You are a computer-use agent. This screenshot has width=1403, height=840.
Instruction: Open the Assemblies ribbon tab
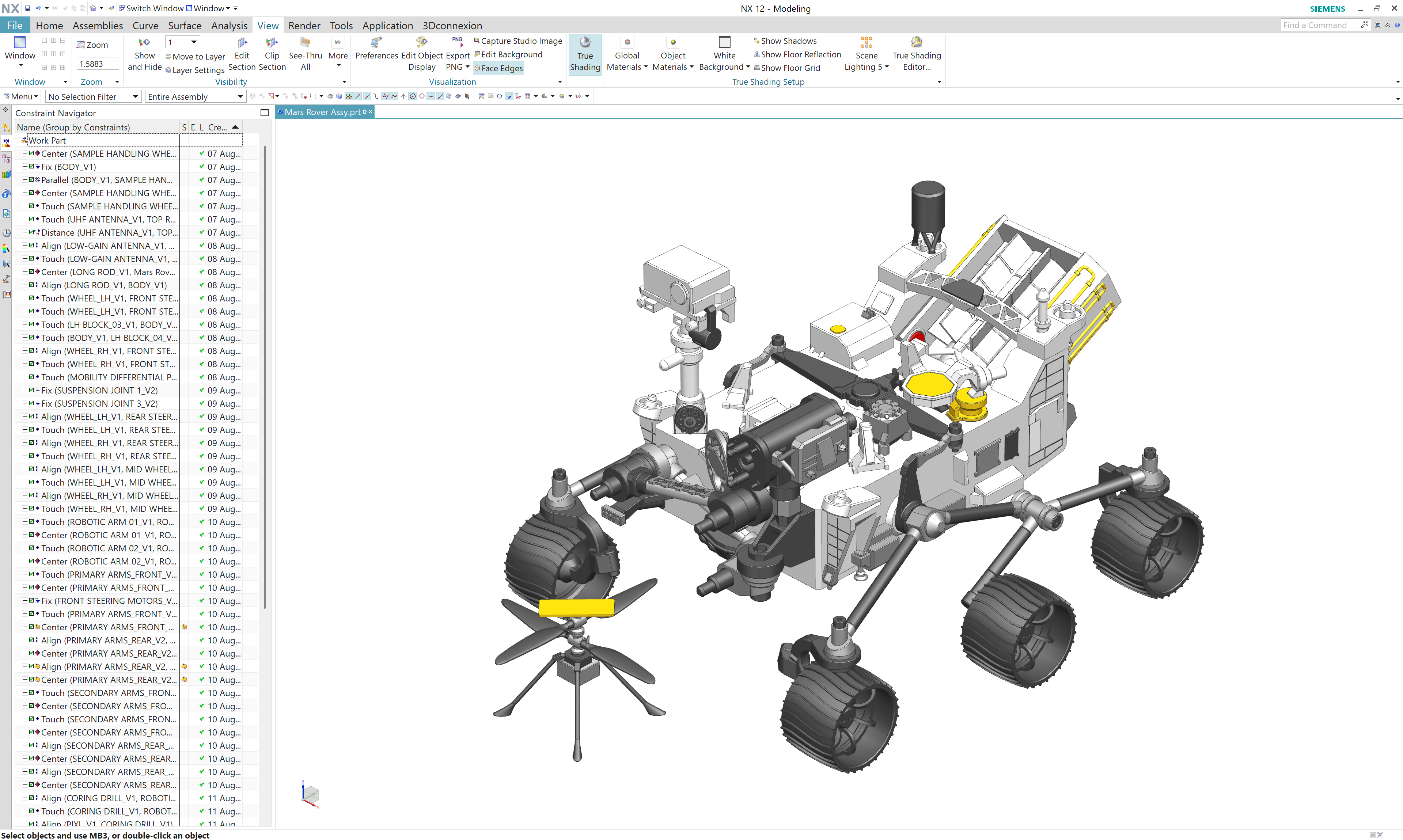tap(97, 25)
